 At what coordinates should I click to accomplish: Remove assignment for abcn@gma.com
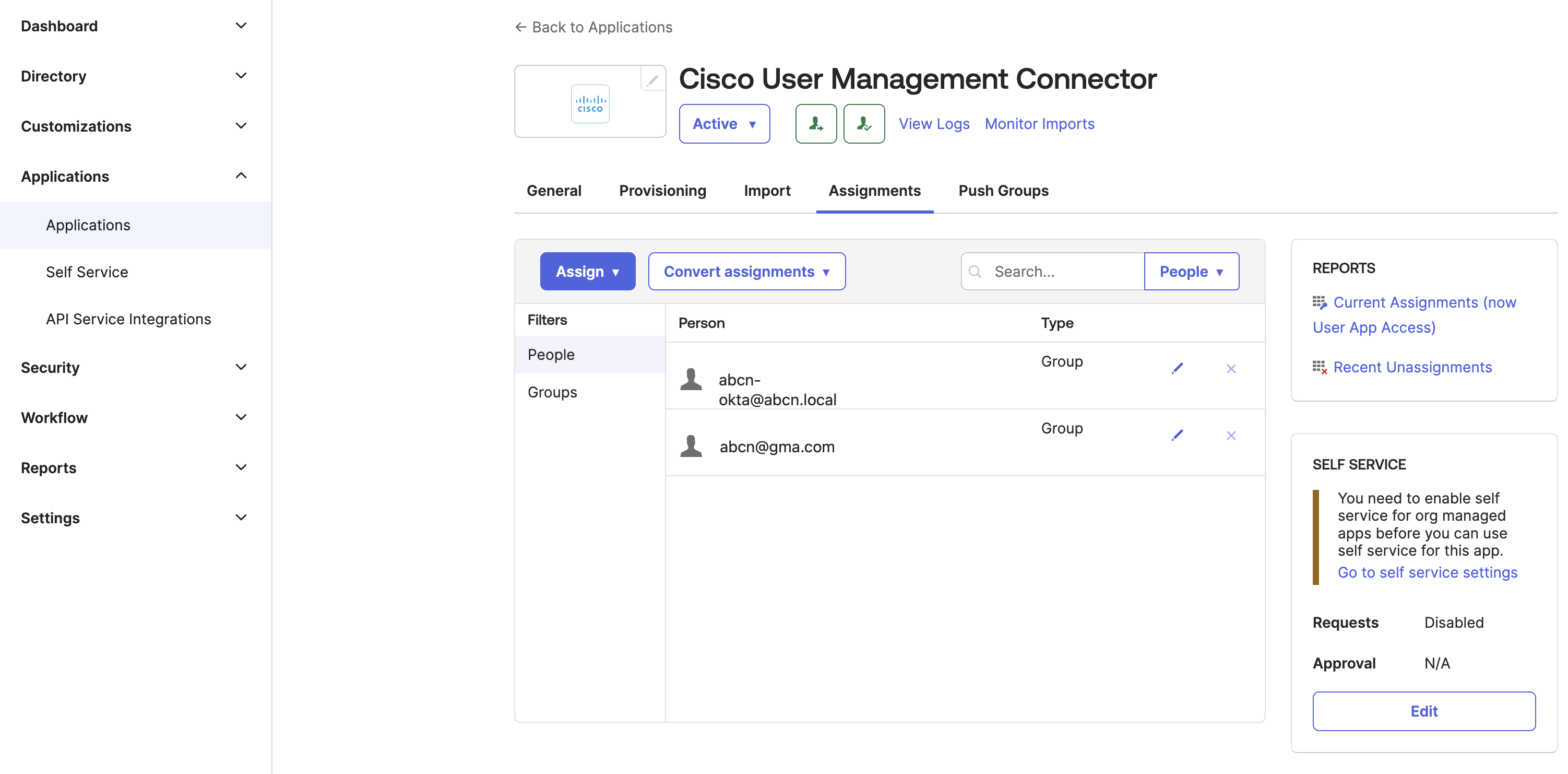1231,436
